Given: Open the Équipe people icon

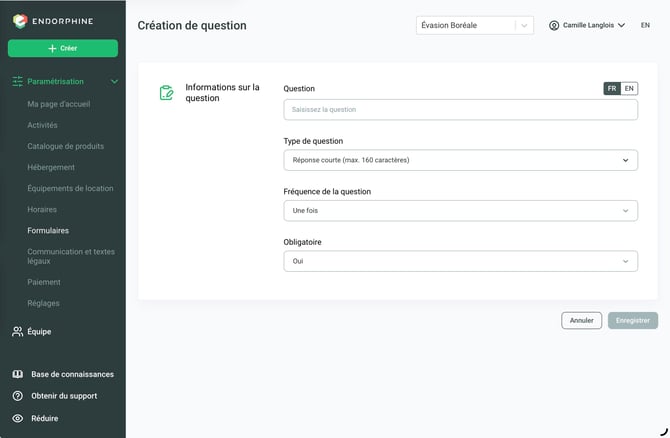Looking at the screenshot, I should coord(18,332).
